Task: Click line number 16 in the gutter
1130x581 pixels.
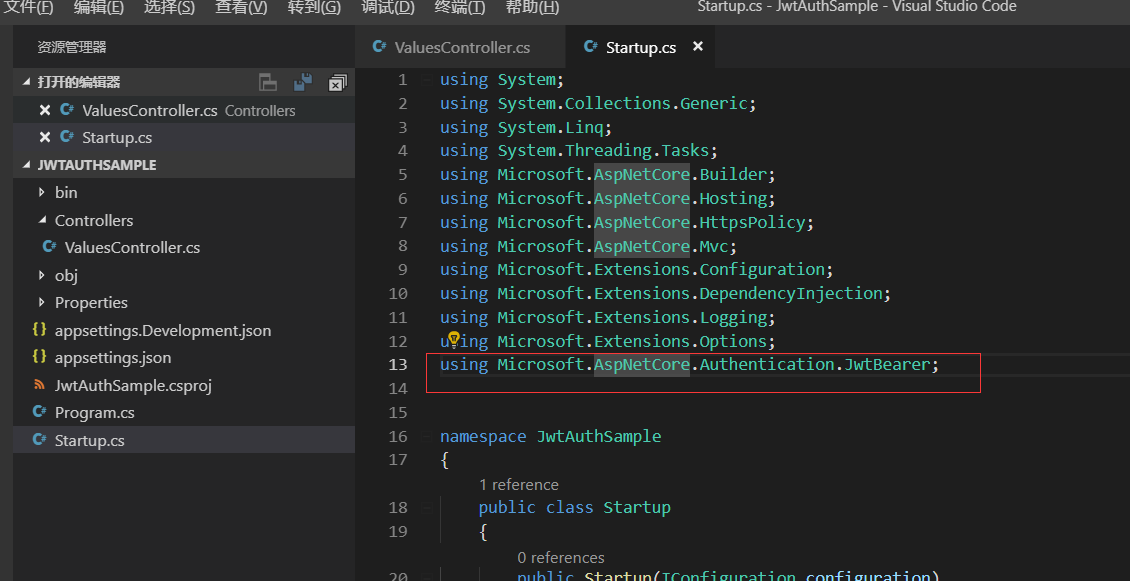Action: click(x=399, y=436)
